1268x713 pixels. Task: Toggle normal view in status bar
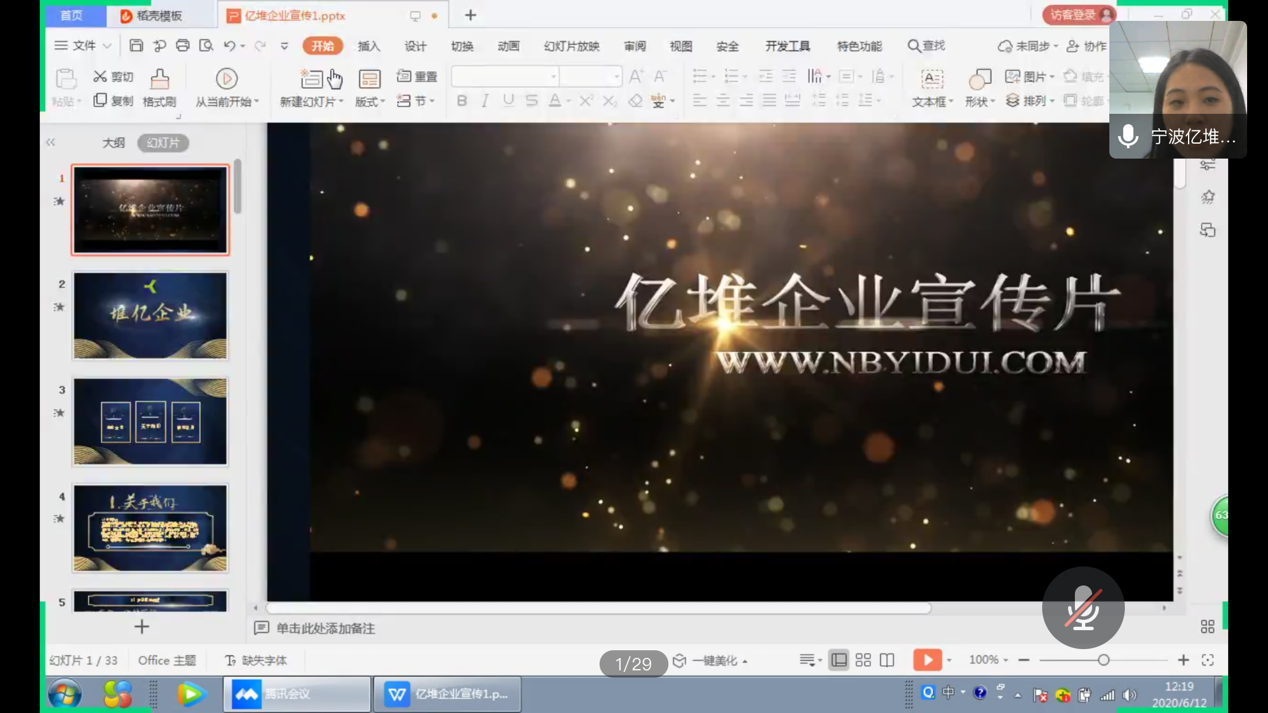(839, 660)
